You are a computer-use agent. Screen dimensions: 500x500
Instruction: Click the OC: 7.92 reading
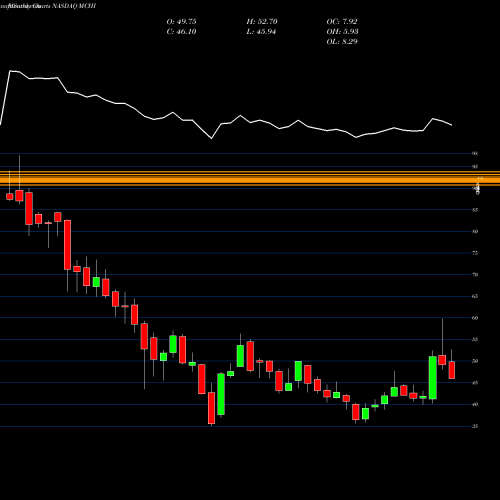click(x=342, y=22)
